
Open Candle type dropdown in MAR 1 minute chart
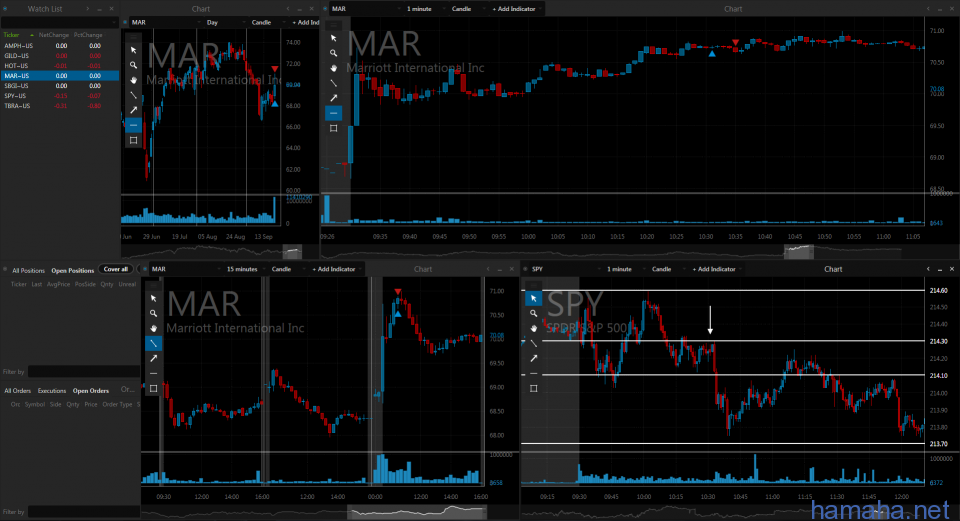coord(468,9)
